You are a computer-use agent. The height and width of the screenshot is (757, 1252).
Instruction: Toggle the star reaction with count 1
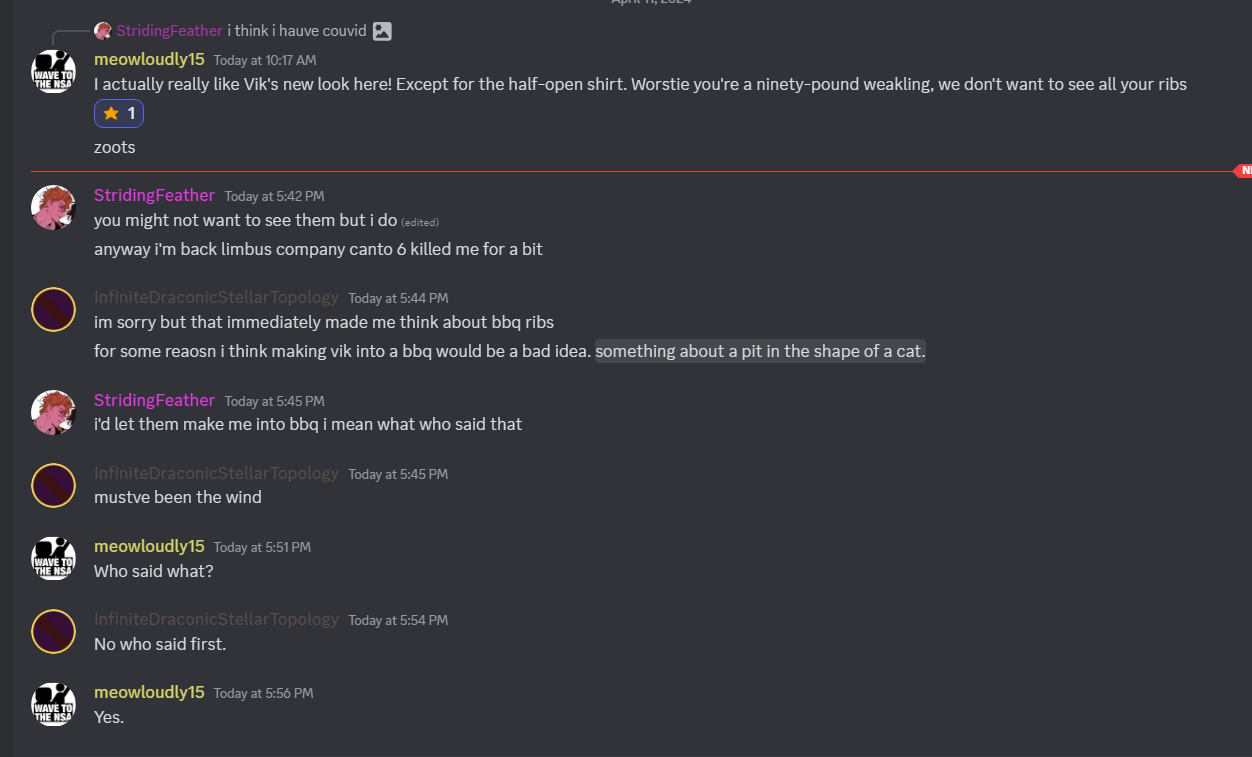(x=119, y=114)
